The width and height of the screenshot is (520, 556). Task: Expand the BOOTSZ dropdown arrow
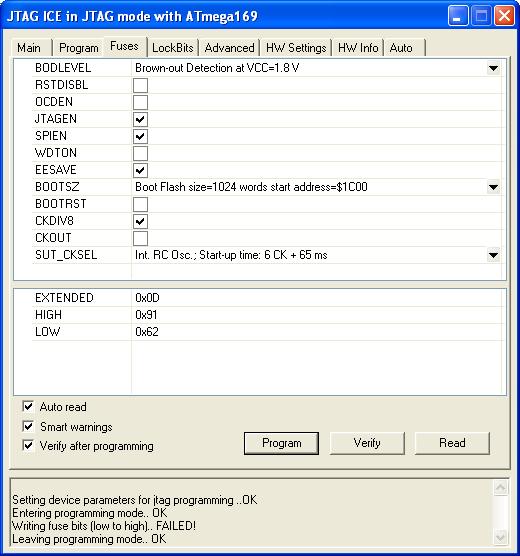(x=493, y=187)
